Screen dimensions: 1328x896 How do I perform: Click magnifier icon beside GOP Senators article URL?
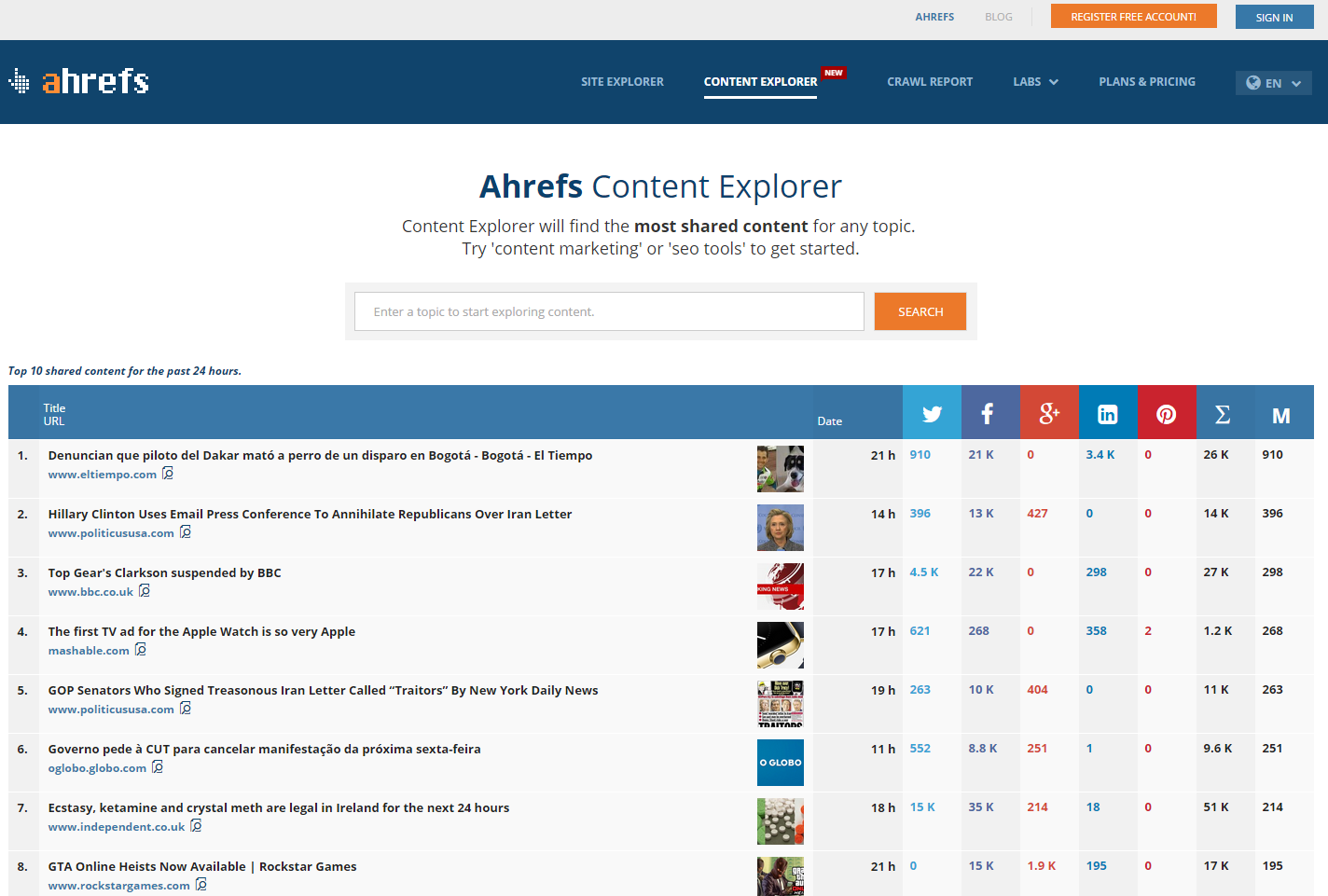tap(186, 709)
